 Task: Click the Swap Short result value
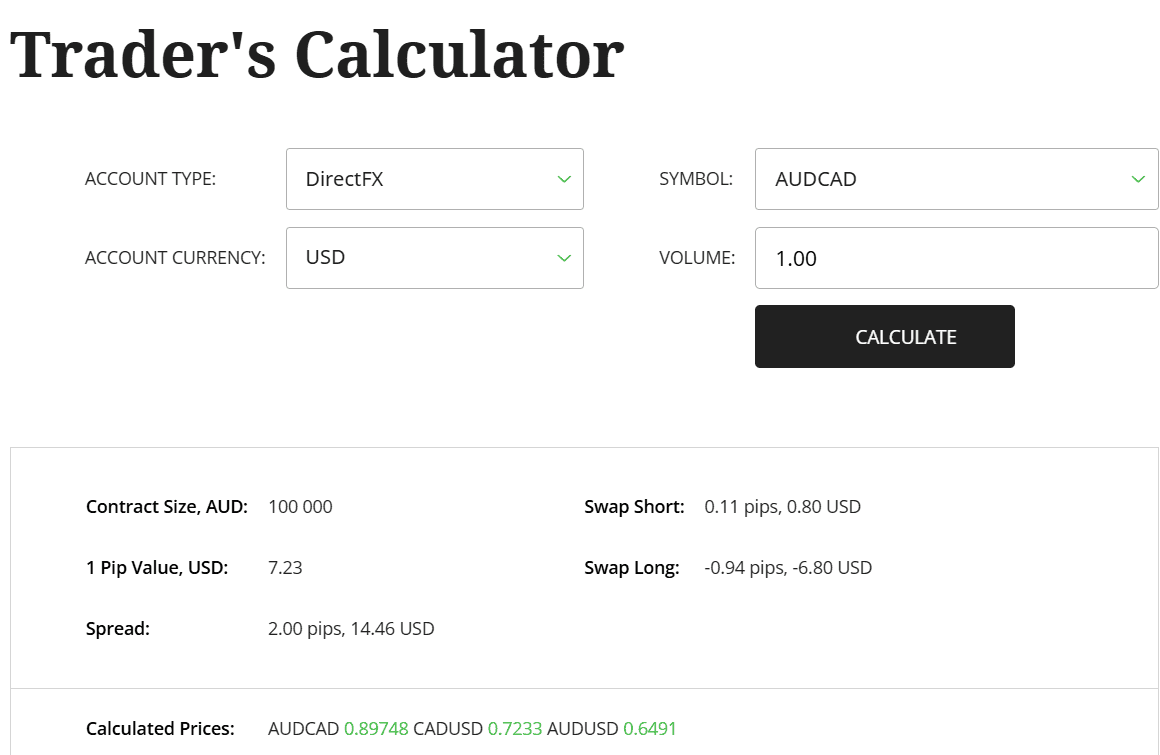pos(782,507)
